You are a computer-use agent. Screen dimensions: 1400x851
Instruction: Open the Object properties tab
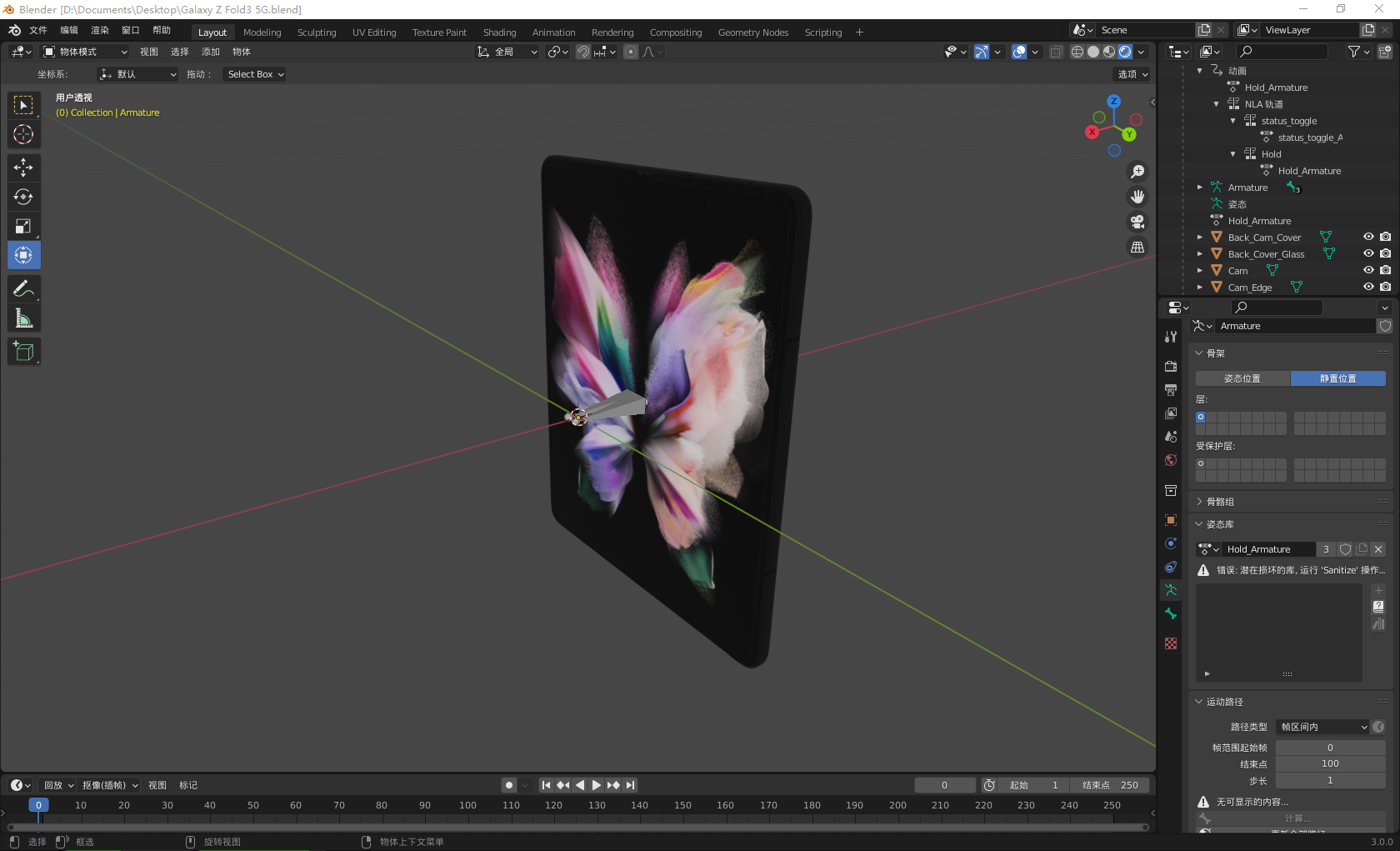click(1171, 520)
